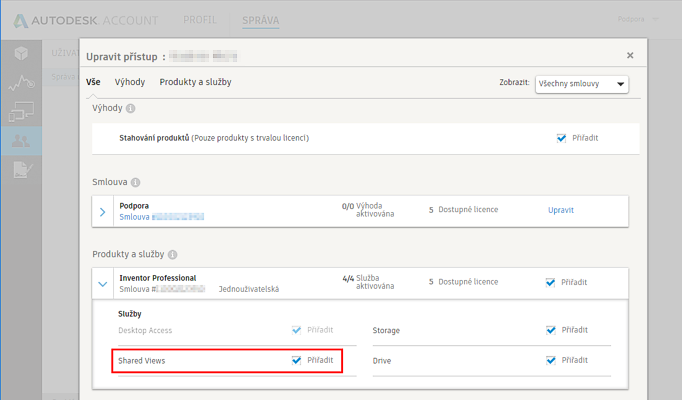The image size is (682, 400).
Task: Click info icon beside Produkty a služby heading
Action: 173,255
